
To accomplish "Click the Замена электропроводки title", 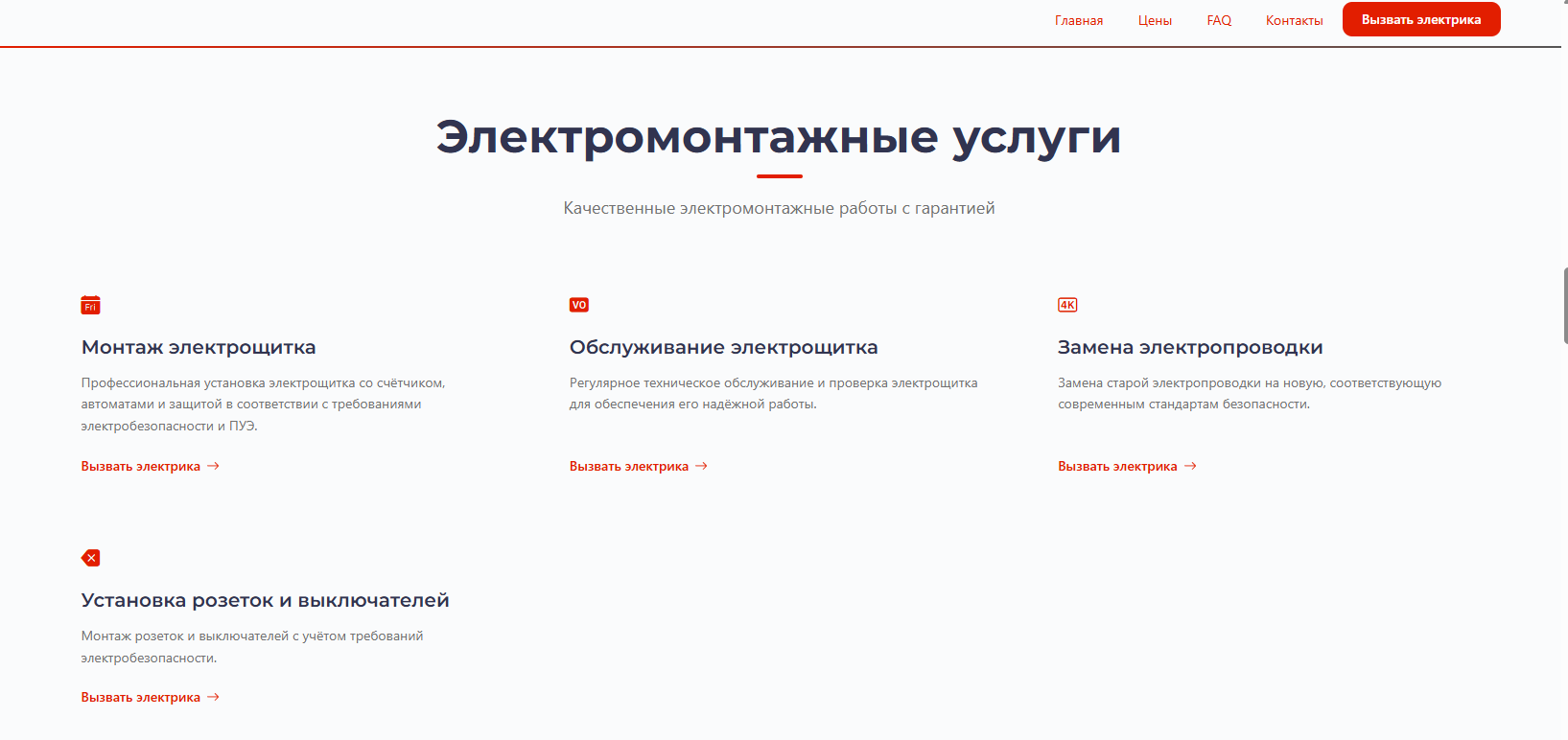I will 1189,347.
